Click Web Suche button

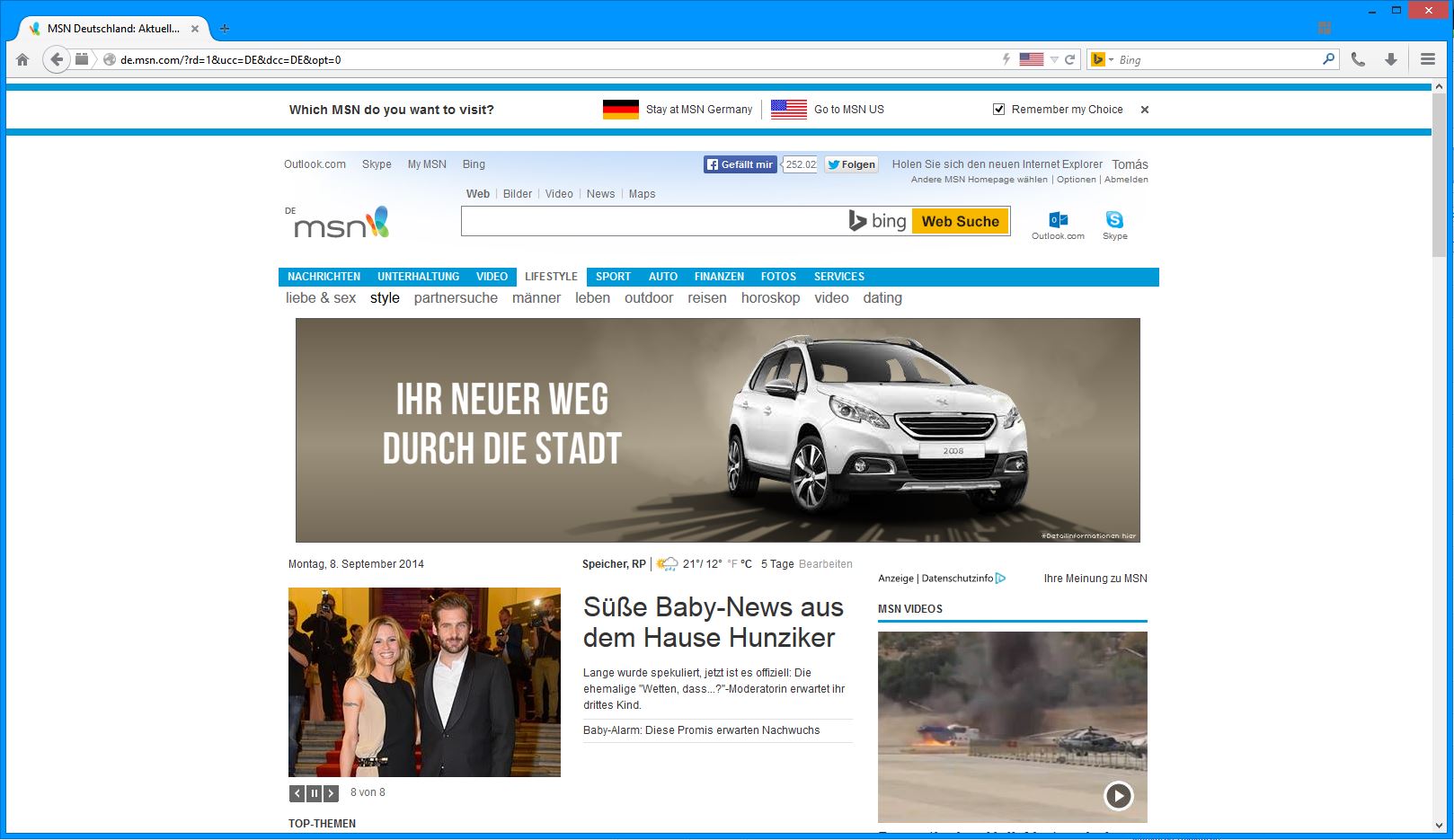pyautogui.click(x=960, y=221)
